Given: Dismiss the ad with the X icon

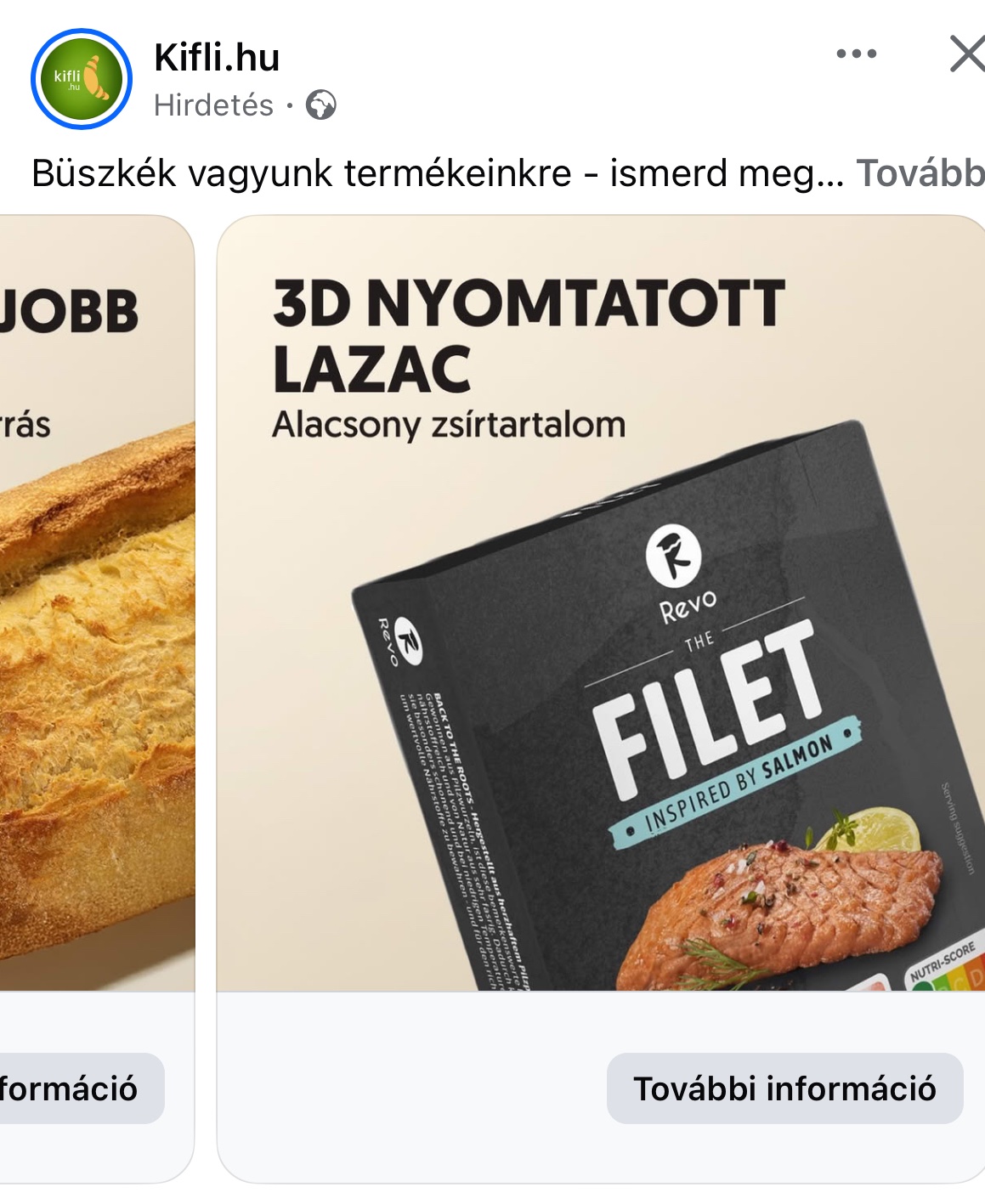Looking at the screenshot, I should pyautogui.click(x=967, y=54).
